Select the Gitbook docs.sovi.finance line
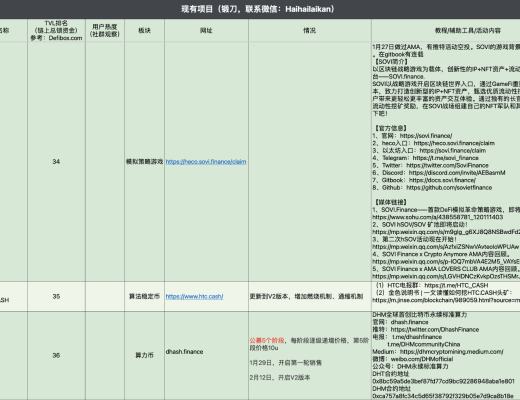The width and height of the screenshot is (520, 400). click(x=424, y=180)
